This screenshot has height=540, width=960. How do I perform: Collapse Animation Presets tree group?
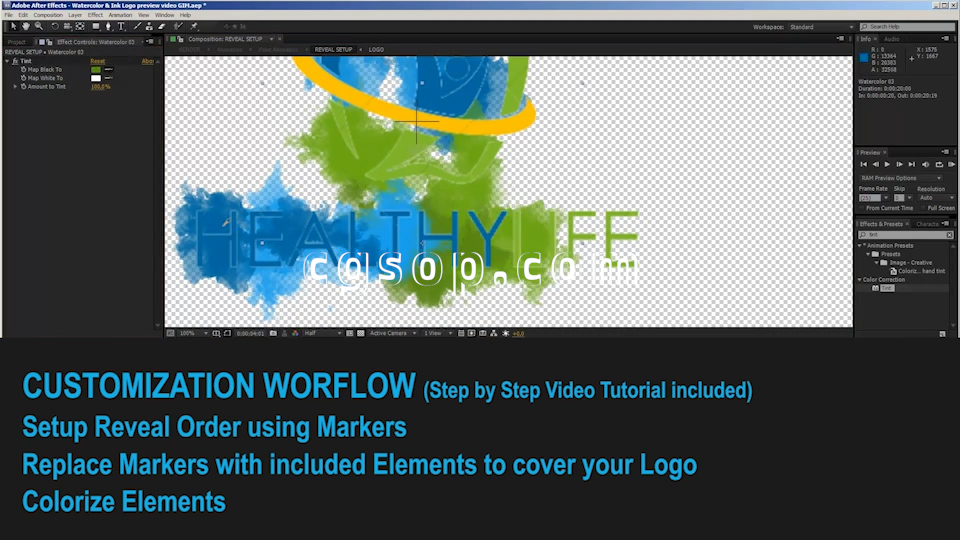click(860, 246)
